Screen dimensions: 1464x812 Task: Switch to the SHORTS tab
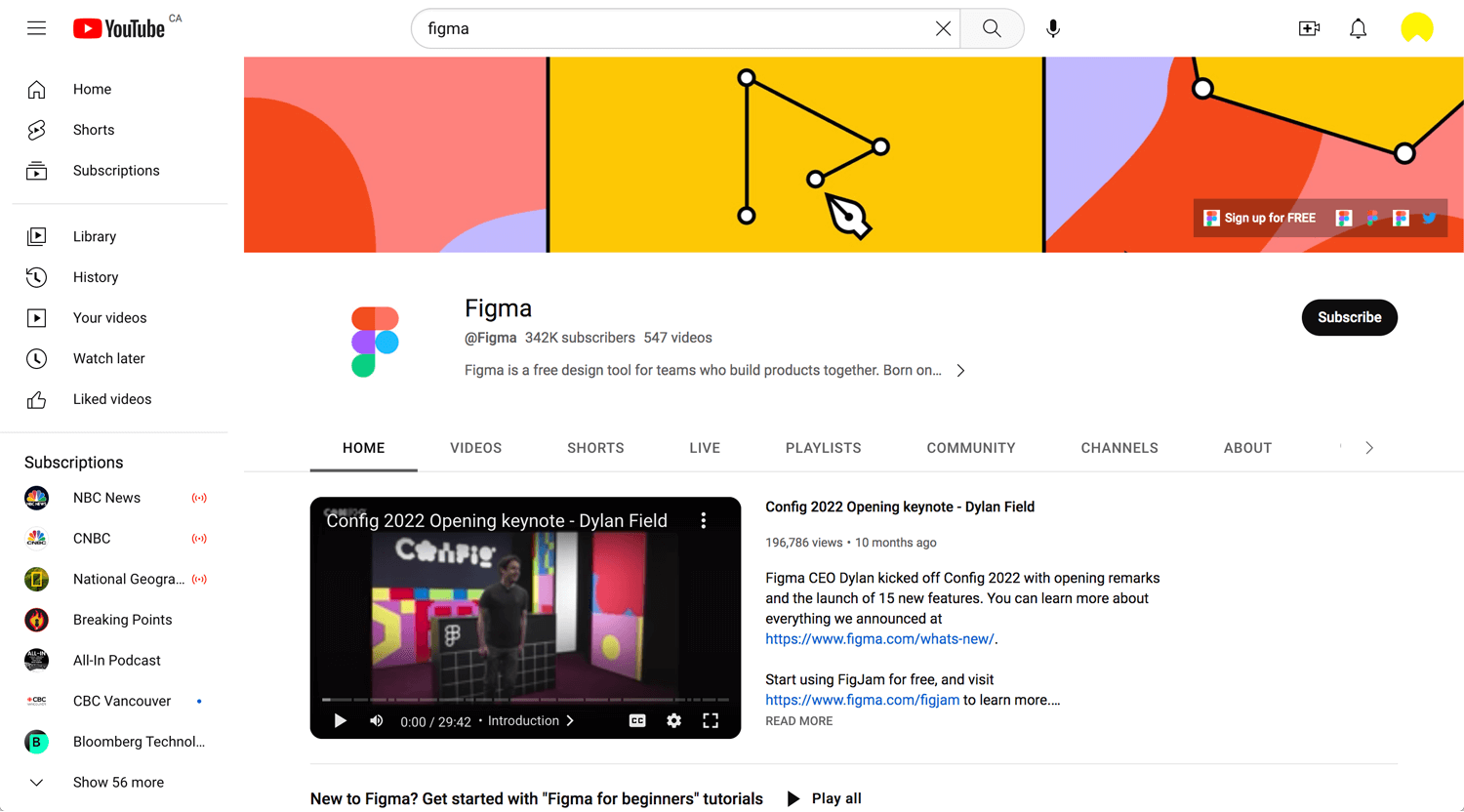point(595,448)
